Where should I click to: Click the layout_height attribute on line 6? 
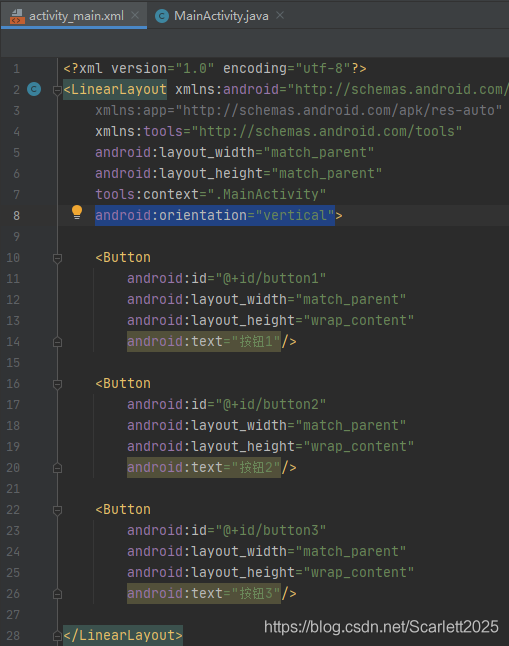coord(239,173)
